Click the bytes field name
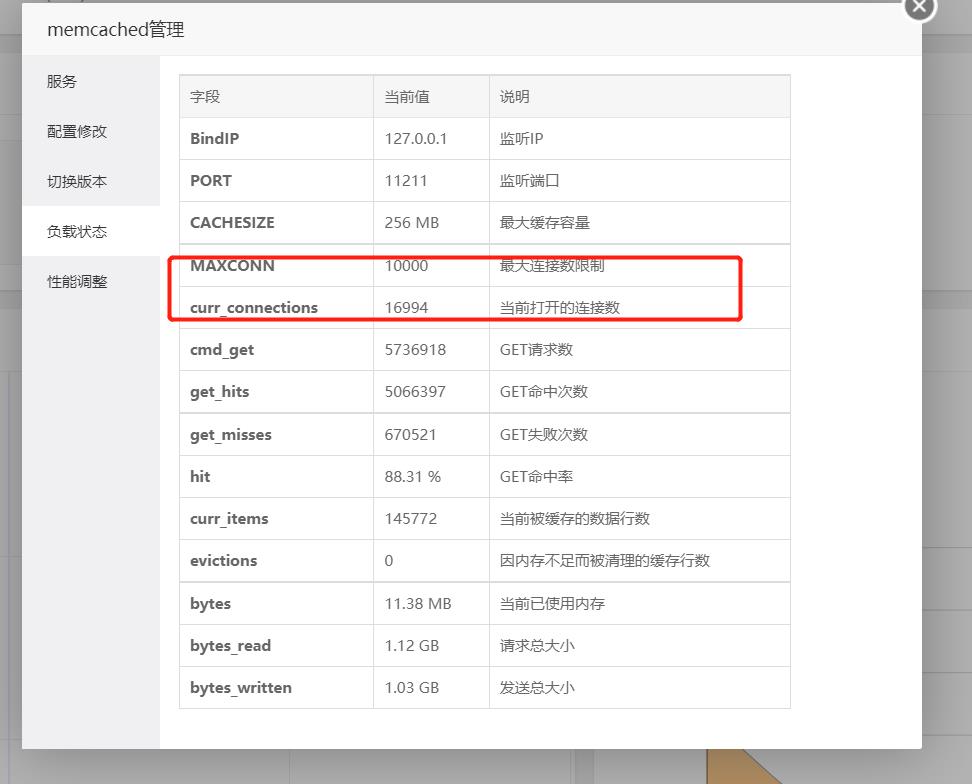972x784 pixels. [210, 604]
